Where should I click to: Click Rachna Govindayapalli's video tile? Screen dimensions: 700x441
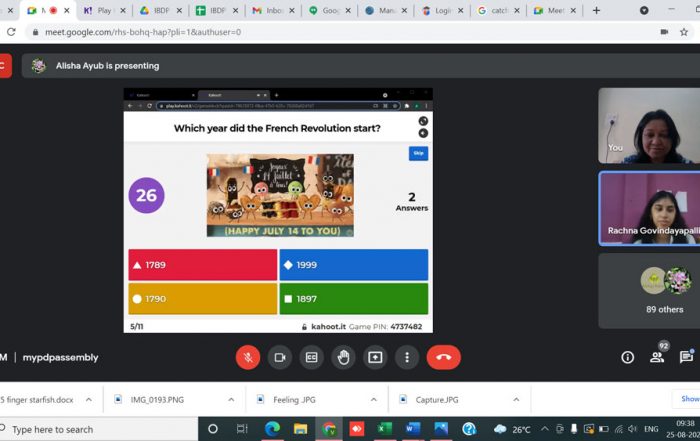pos(649,208)
